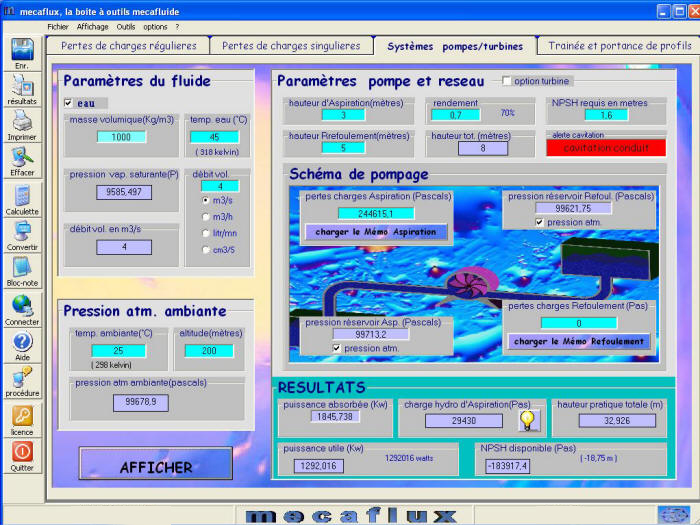Viewport: 700px width, 525px height.
Task: Click NPSH disponible value -183917,4
Action: [x=508, y=466]
